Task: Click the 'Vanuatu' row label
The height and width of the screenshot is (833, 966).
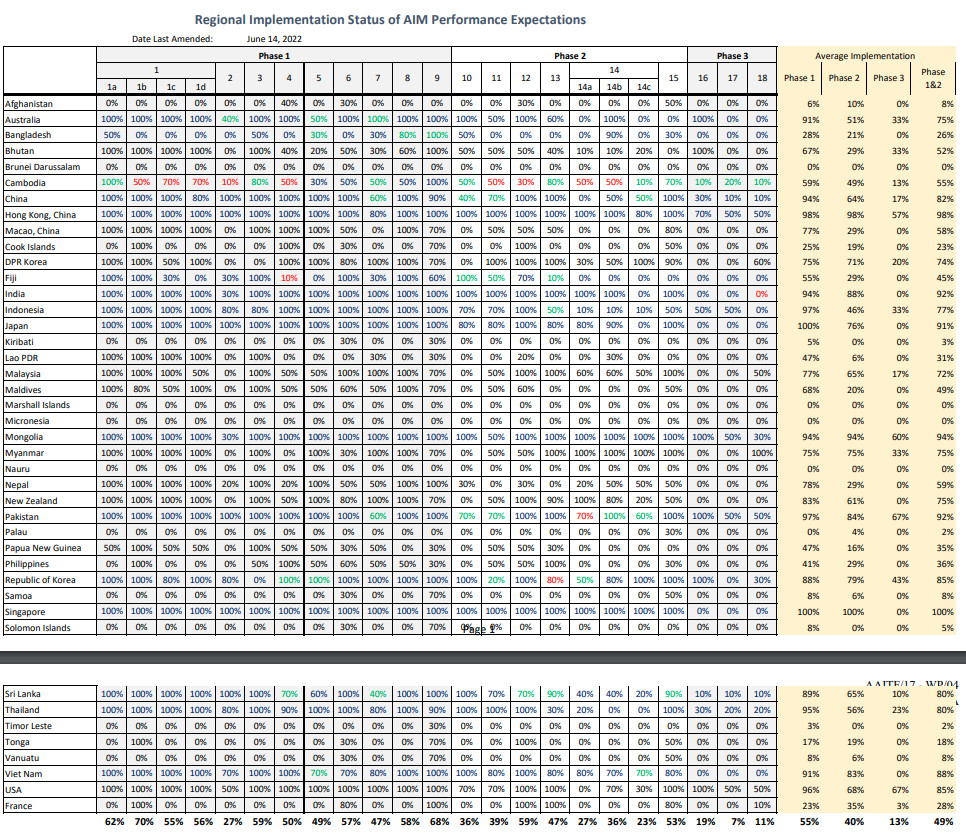Action: click(x=22, y=758)
